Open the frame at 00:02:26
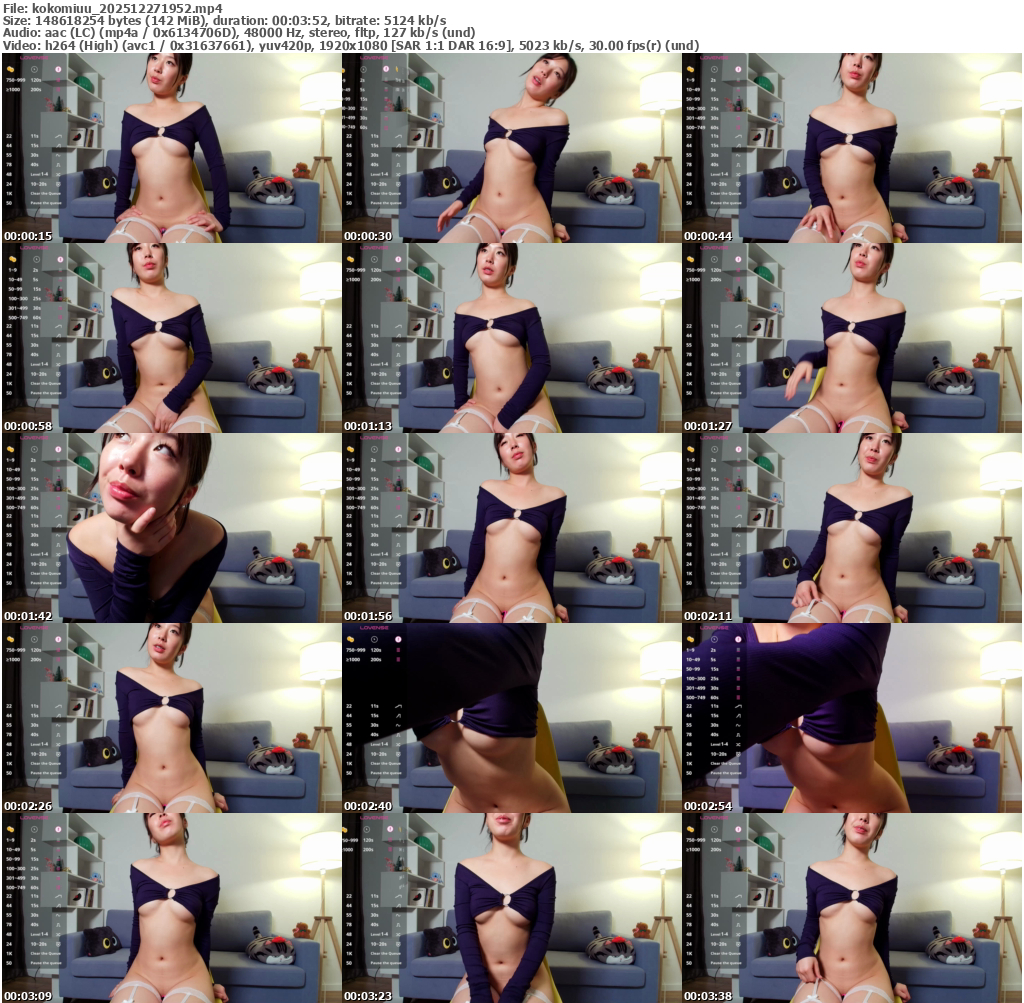Viewport: 1024px width, 1003px height. pyautogui.click(x=171, y=717)
